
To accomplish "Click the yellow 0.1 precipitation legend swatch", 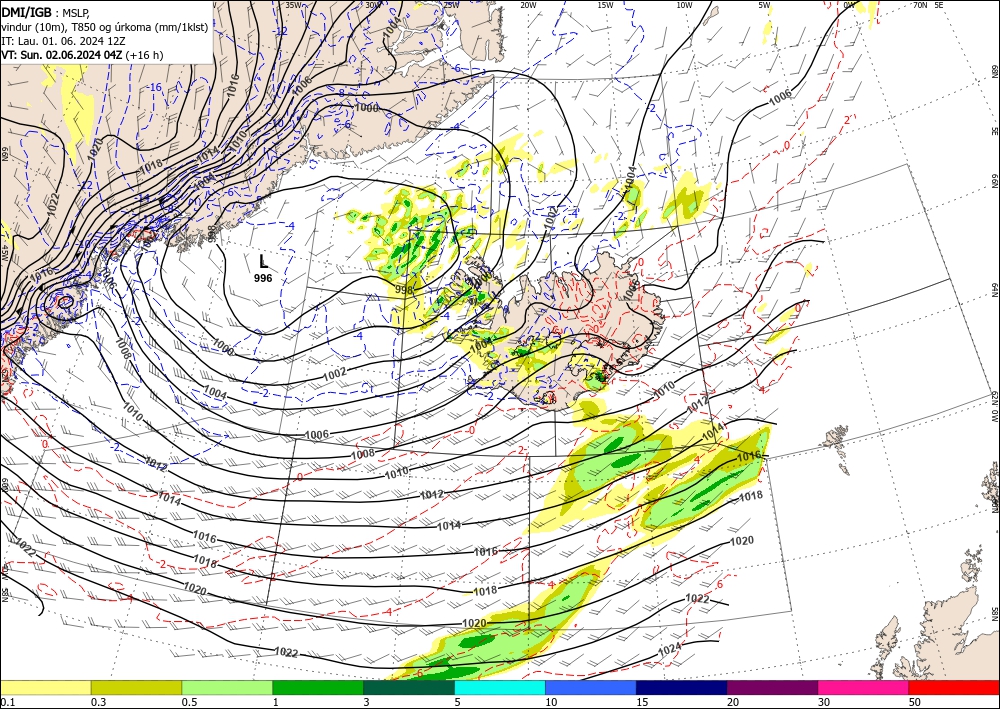I will pos(45,687).
